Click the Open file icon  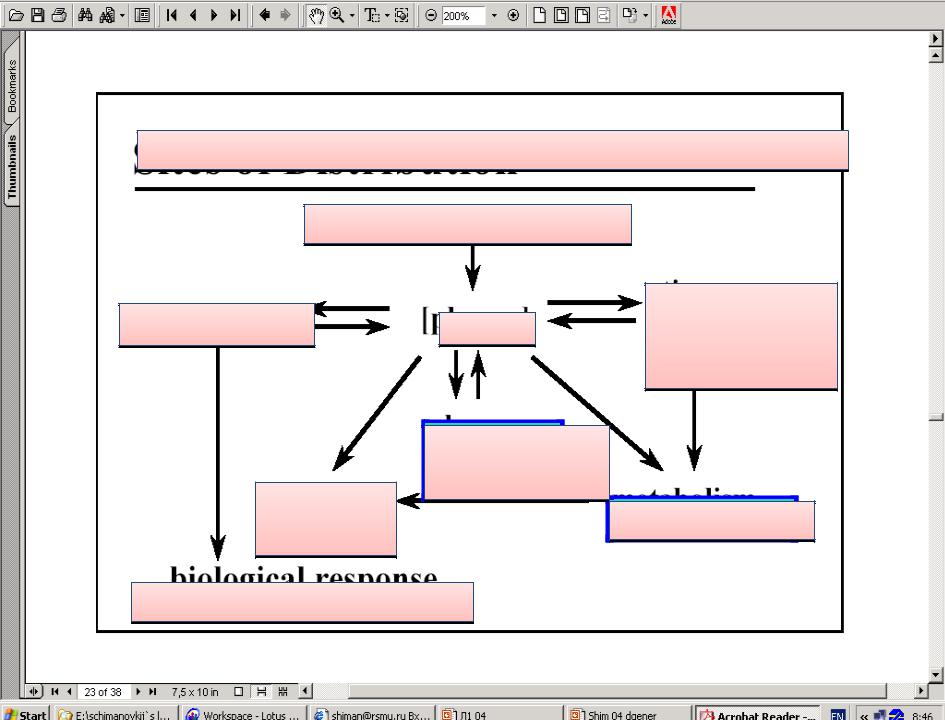pos(16,15)
